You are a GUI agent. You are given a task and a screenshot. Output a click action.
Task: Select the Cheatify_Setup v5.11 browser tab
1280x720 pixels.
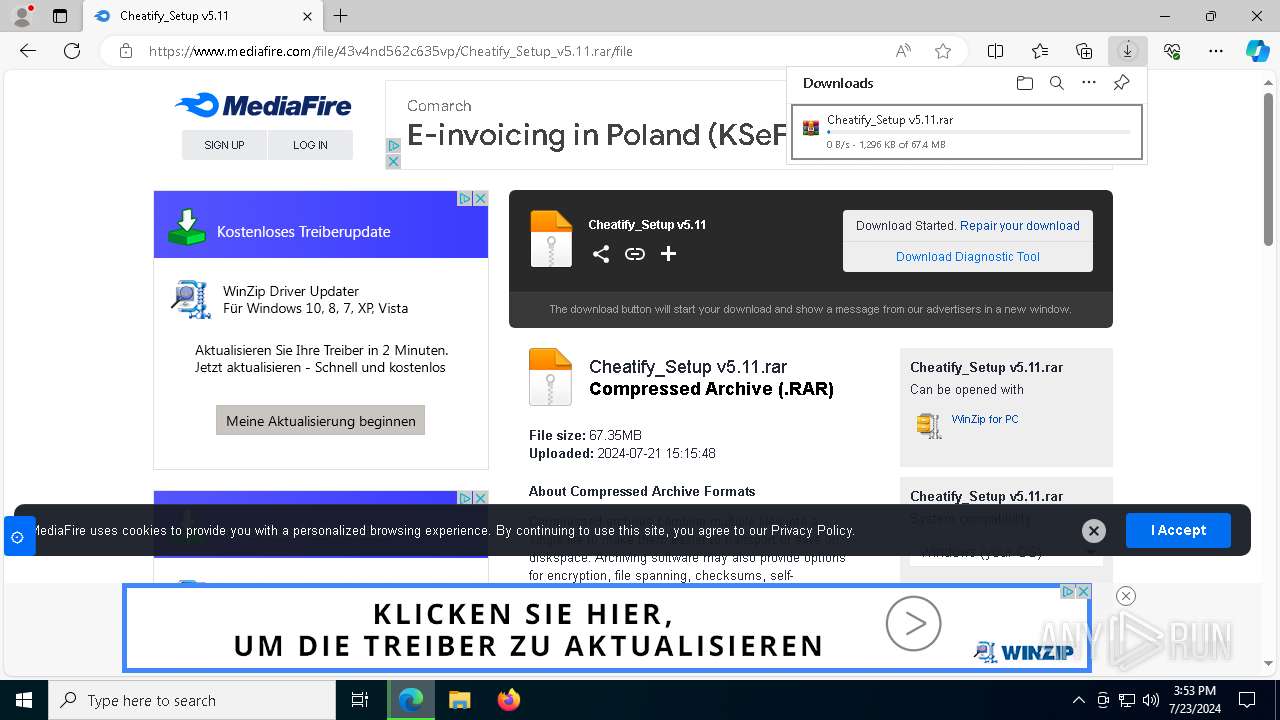coord(203,16)
